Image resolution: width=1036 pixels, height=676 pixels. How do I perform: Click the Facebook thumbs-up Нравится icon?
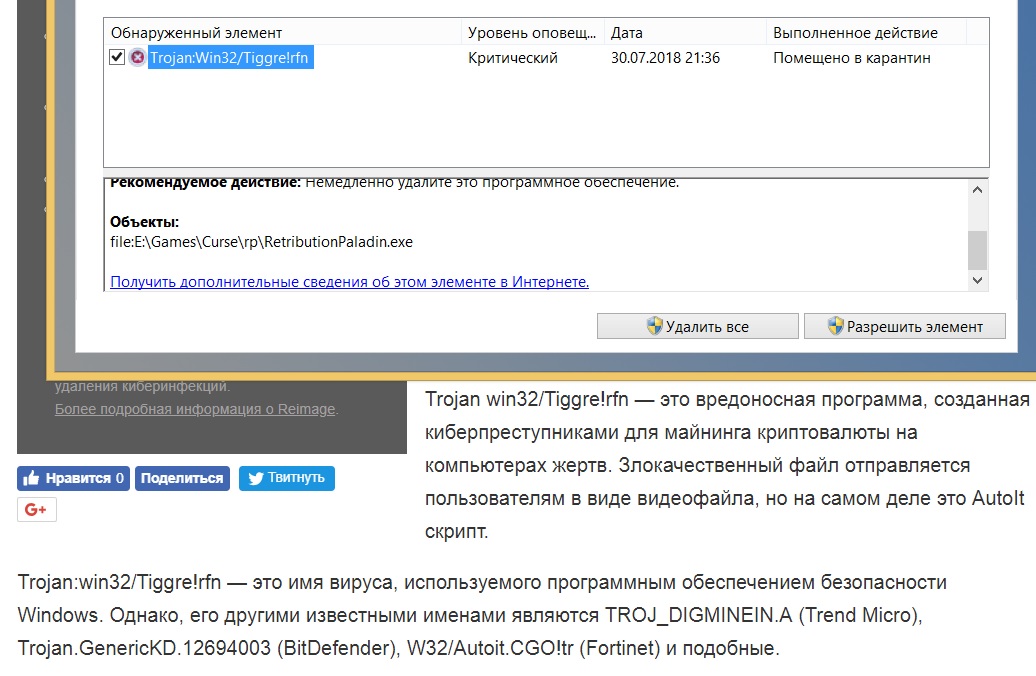31,478
